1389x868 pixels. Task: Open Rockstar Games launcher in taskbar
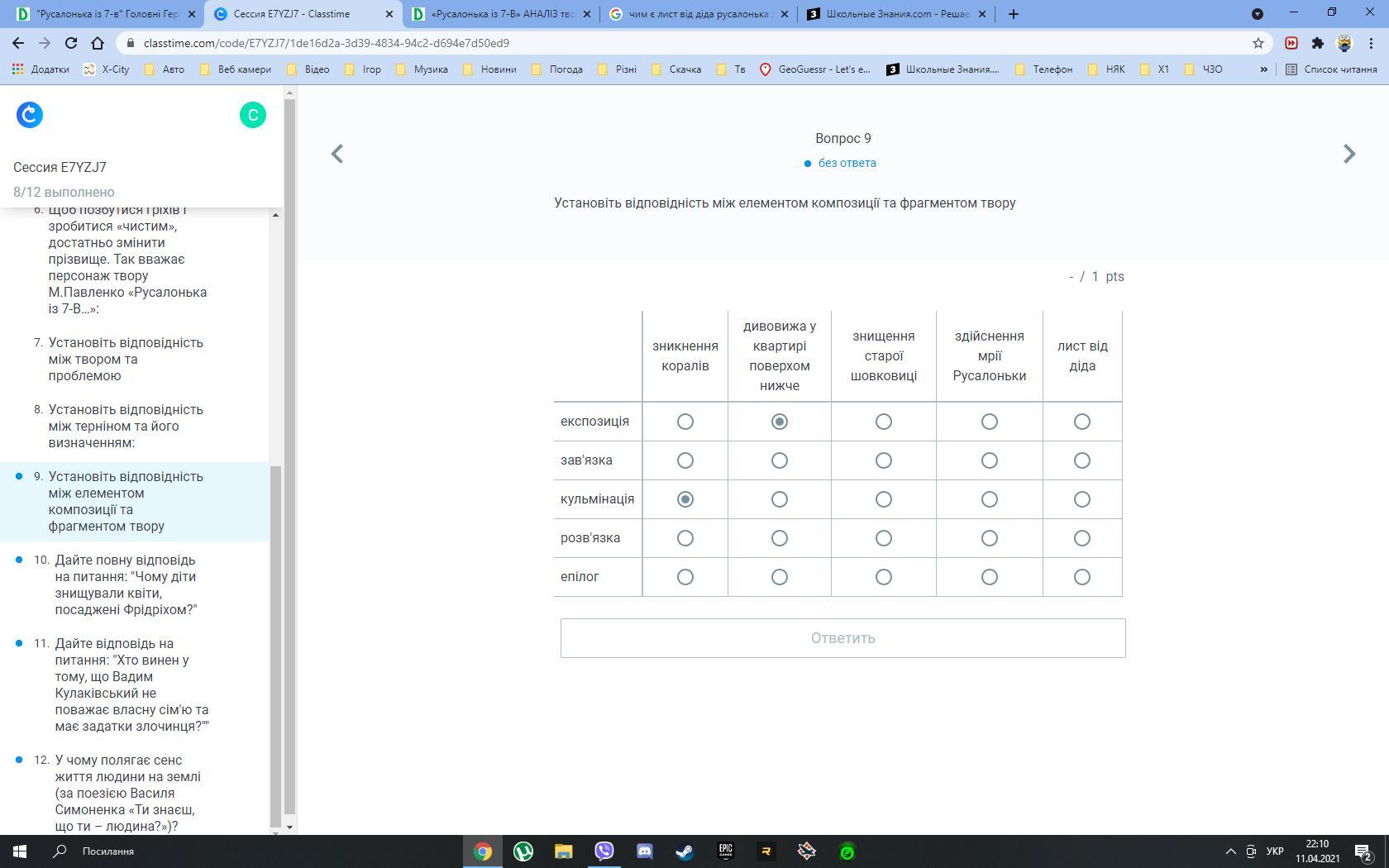click(x=766, y=851)
